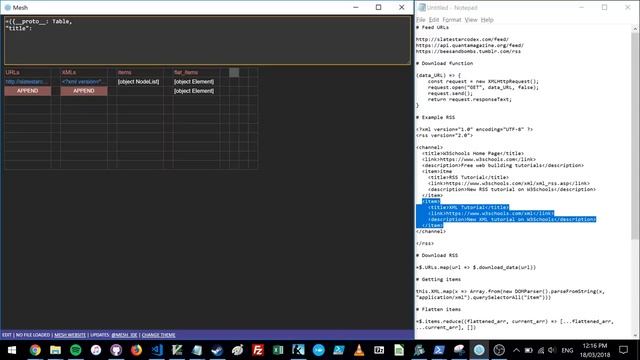
Task: Select the <?xml version cell
Action: point(84,82)
